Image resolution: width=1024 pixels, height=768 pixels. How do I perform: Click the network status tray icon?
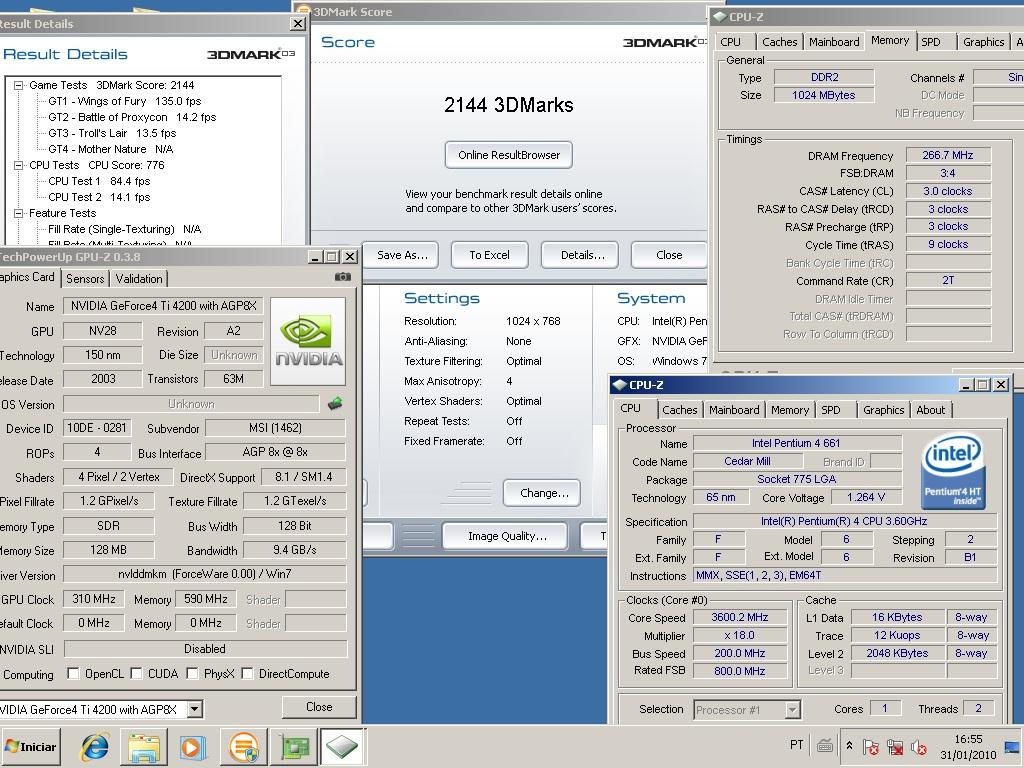(x=895, y=747)
